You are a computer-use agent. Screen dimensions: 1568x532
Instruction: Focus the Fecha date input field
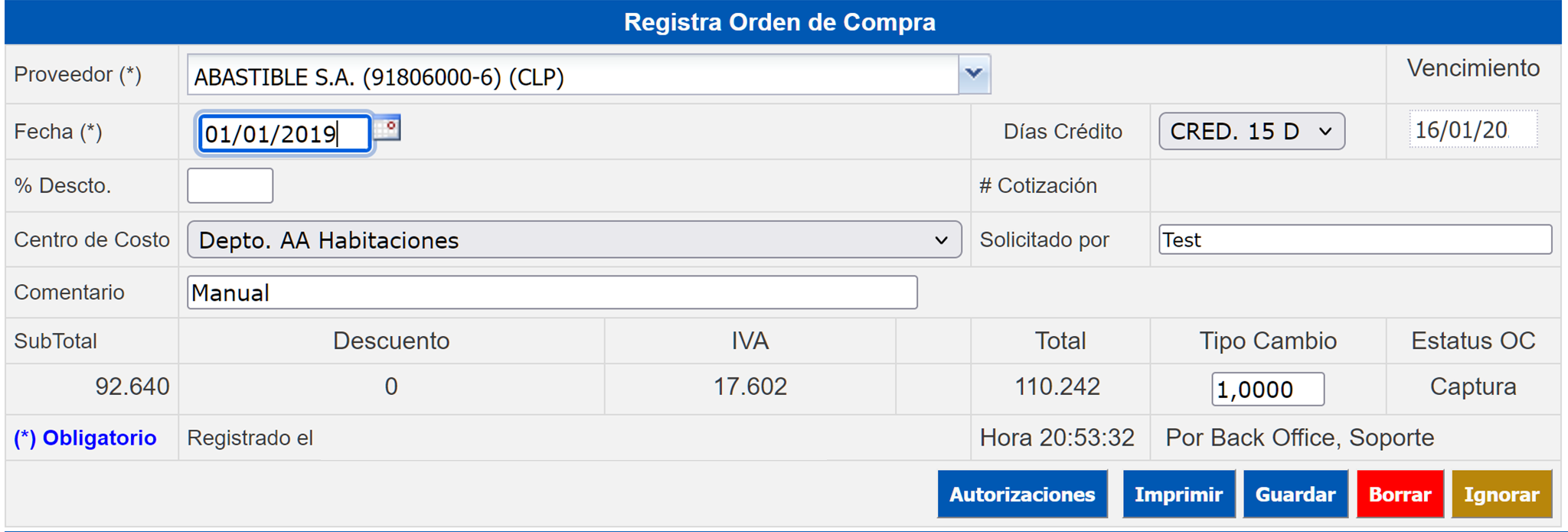(283, 134)
